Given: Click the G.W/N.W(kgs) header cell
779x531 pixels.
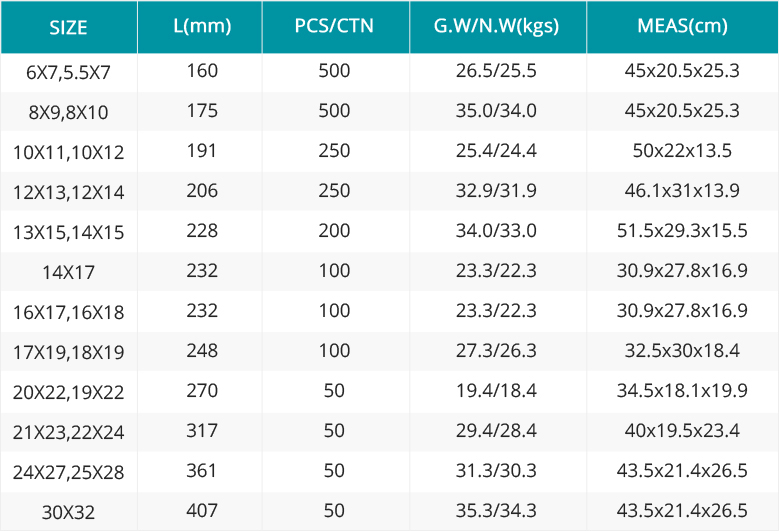Looking at the screenshot, I should (496, 26).
